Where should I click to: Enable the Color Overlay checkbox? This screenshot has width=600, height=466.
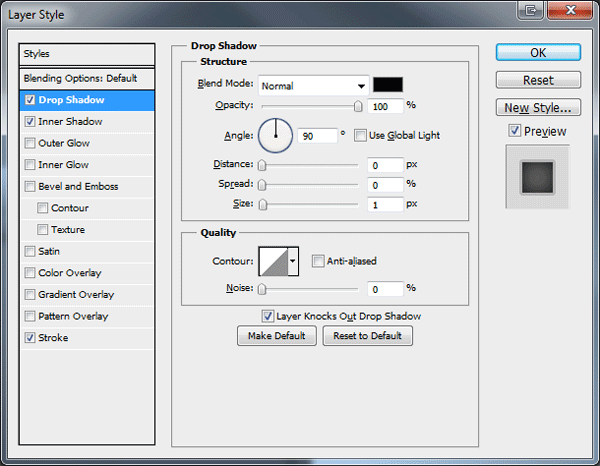click(x=30, y=273)
